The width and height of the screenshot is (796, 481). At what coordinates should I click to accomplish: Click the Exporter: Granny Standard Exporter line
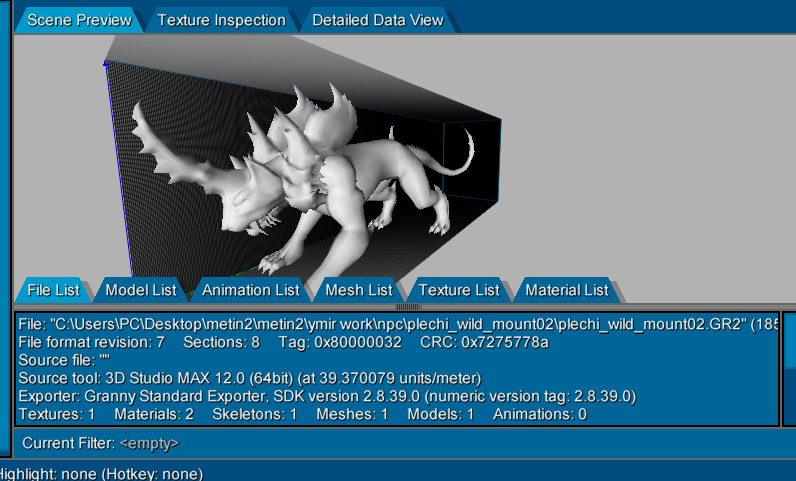click(x=327, y=396)
